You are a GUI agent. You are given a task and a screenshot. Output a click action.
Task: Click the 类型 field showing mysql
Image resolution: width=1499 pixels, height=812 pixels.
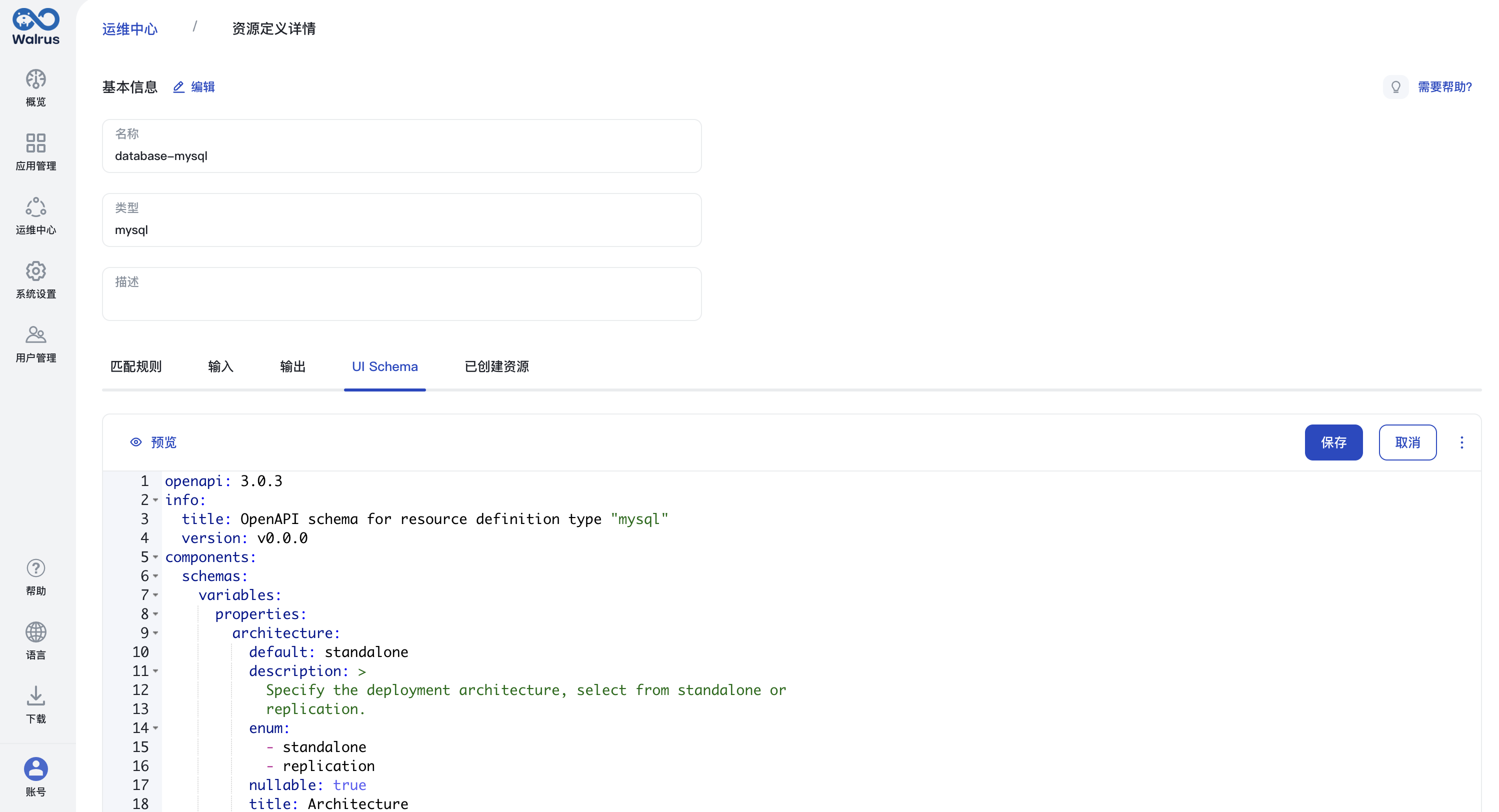(x=401, y=220)
